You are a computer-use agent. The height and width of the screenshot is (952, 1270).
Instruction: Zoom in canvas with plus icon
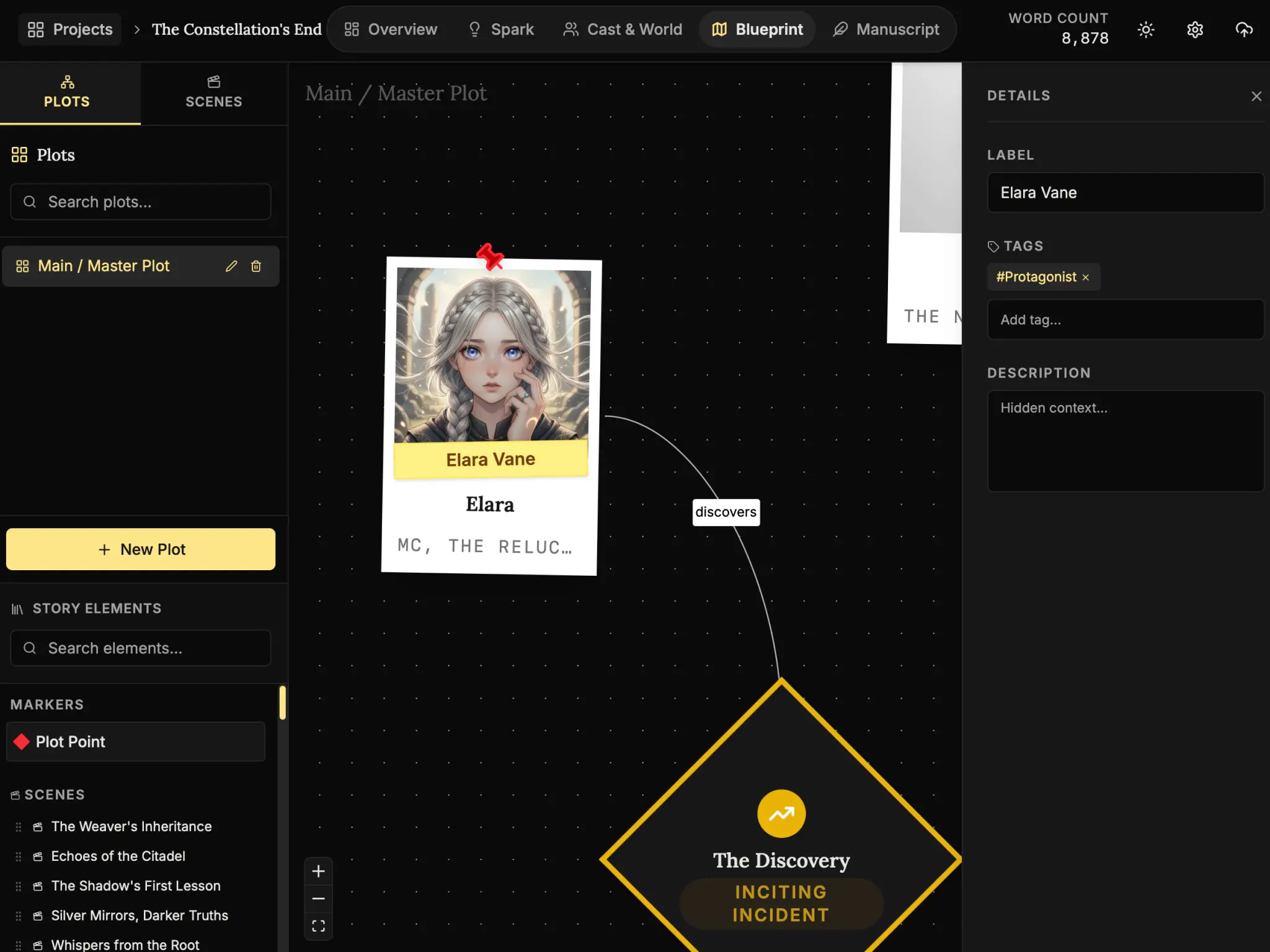318,871
